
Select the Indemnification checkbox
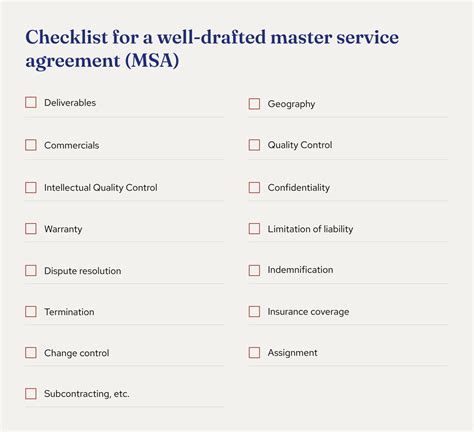254,270
